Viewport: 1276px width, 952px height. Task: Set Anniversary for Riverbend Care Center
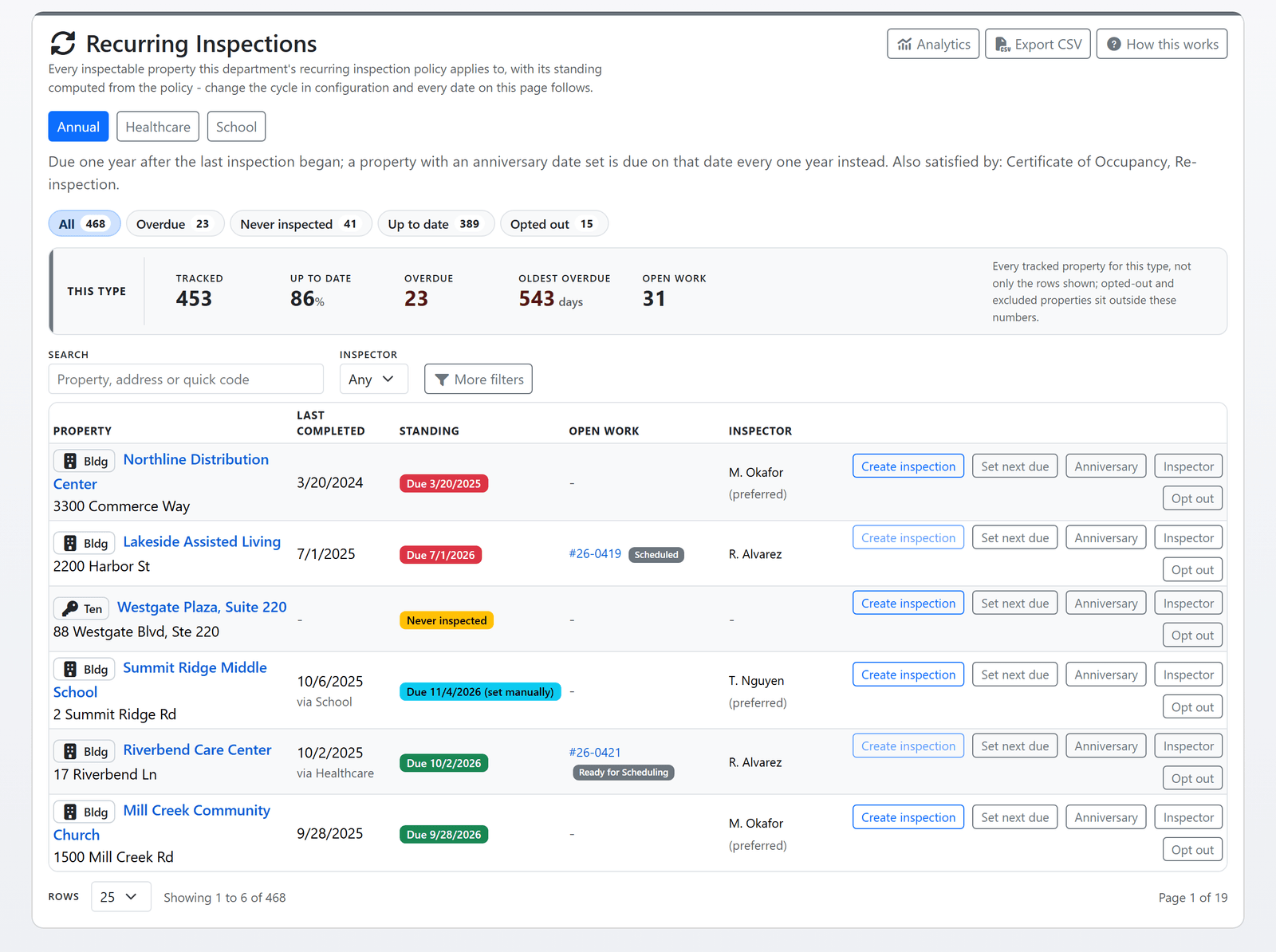tap(1106, 746)
